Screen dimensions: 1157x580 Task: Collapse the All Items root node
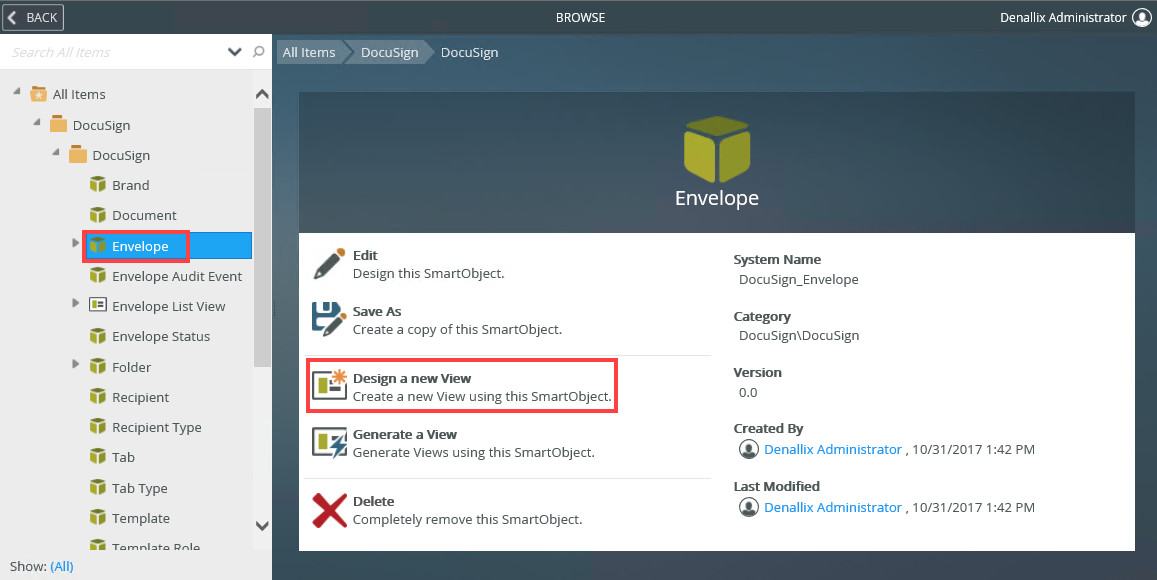pyautogui.click(x=17, y=92)
